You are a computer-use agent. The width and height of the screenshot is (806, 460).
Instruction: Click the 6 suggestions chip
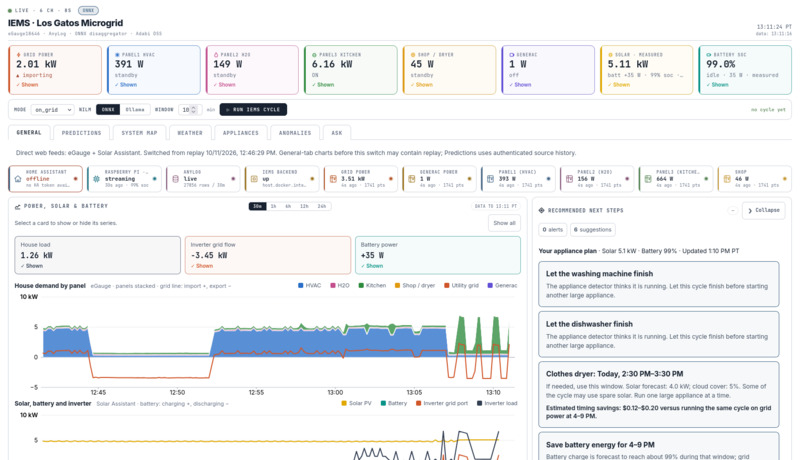click(x=593, y=230)
